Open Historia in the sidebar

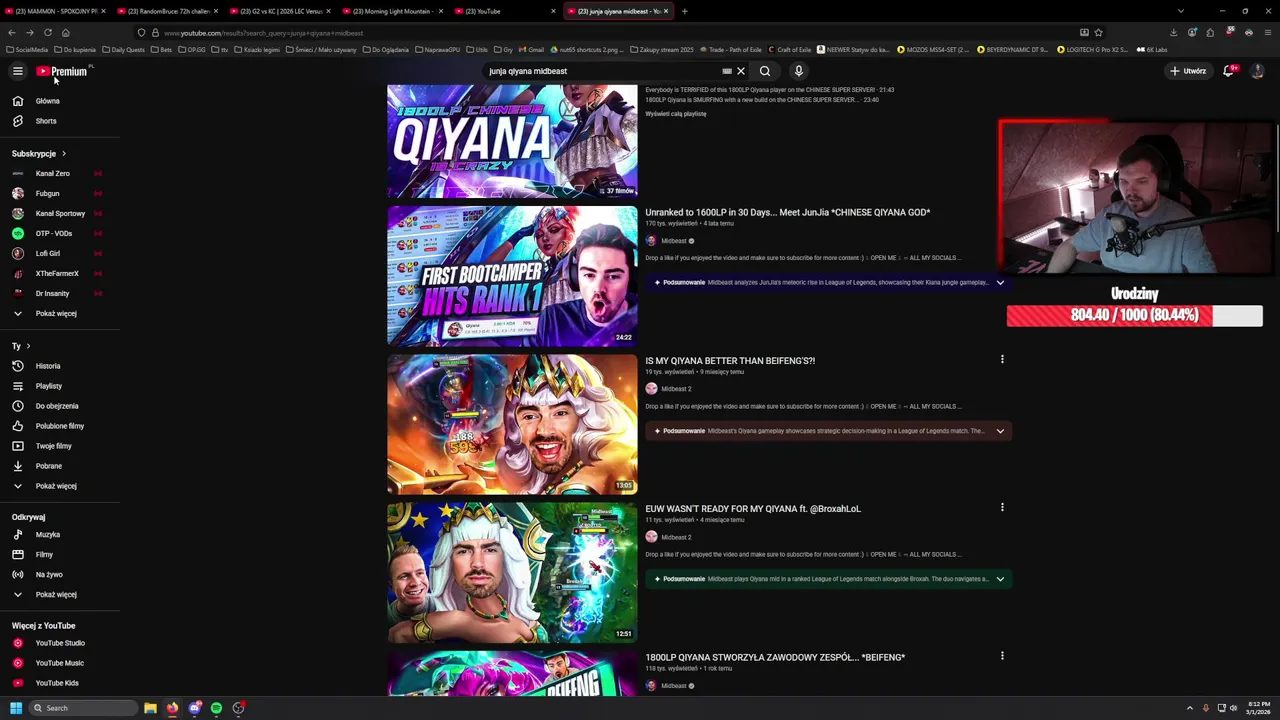[48, 366]
